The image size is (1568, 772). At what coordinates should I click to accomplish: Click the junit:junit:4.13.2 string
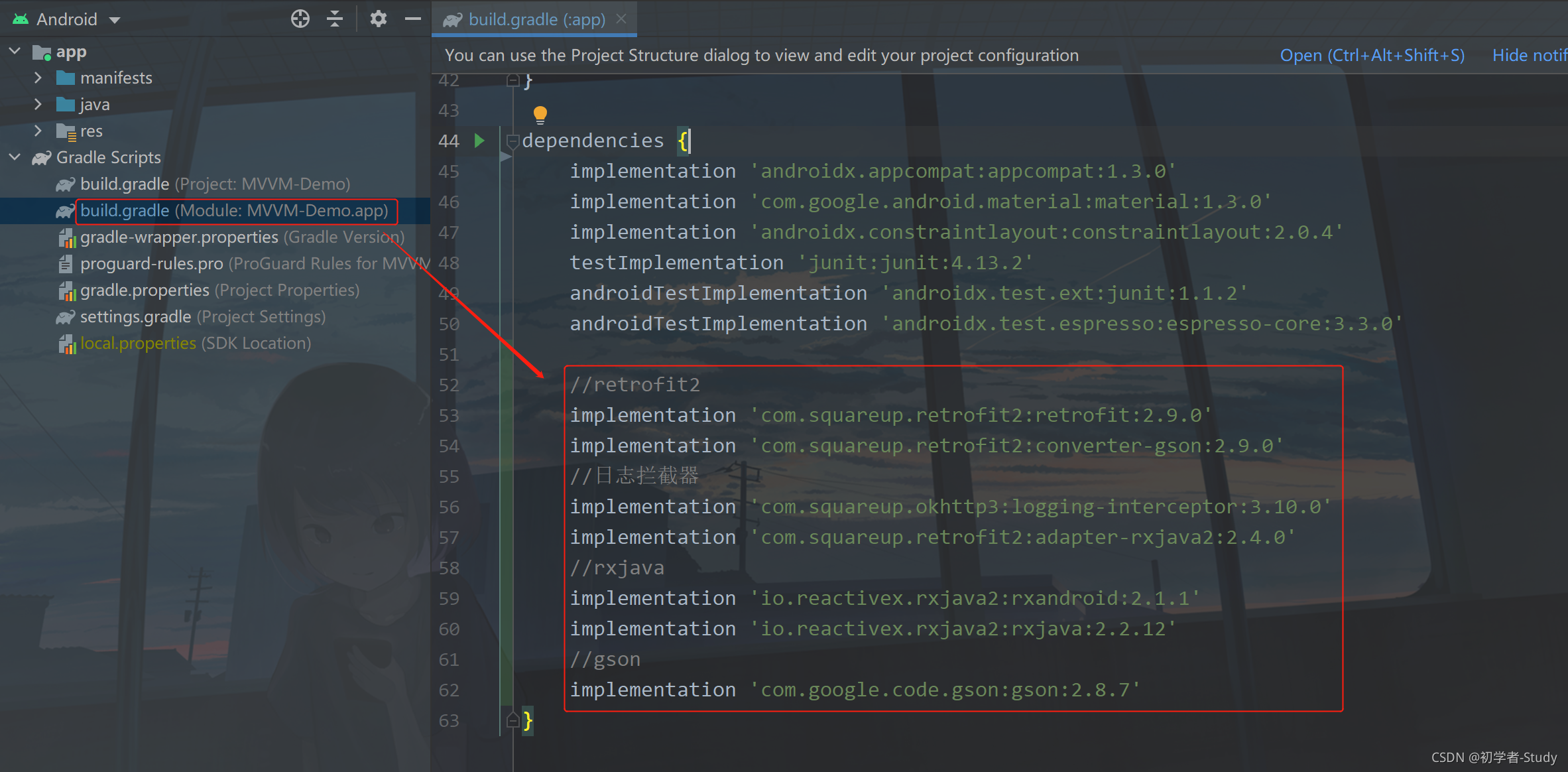coord(915,263)
